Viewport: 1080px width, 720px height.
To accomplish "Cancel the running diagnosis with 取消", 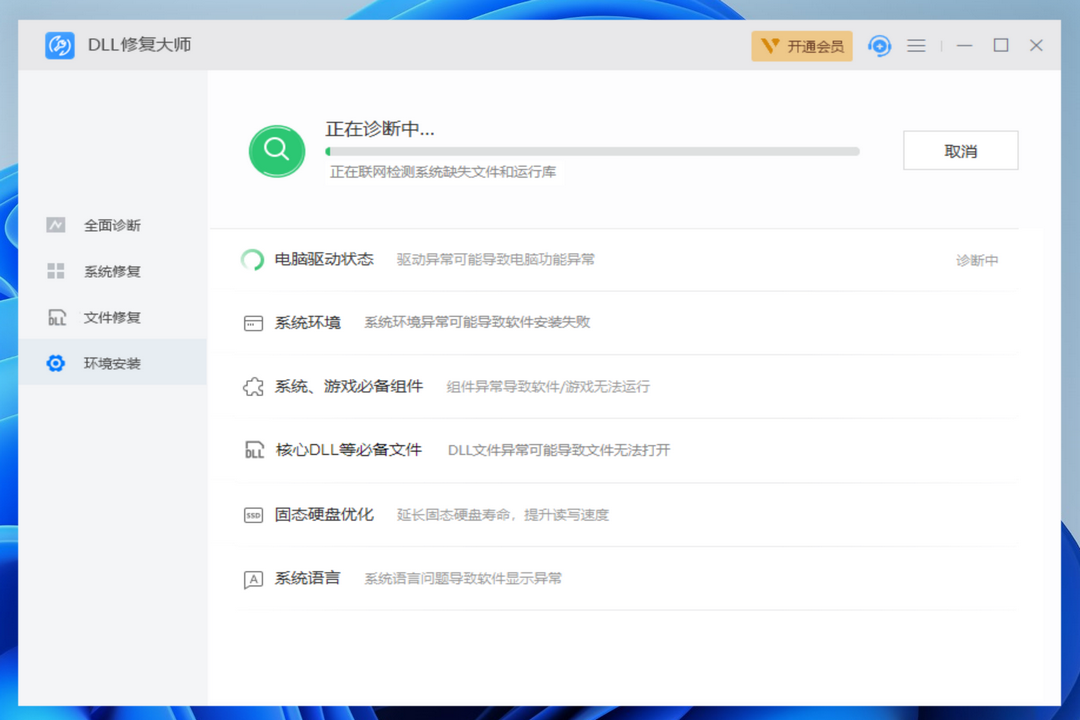I will click(960, 150).
